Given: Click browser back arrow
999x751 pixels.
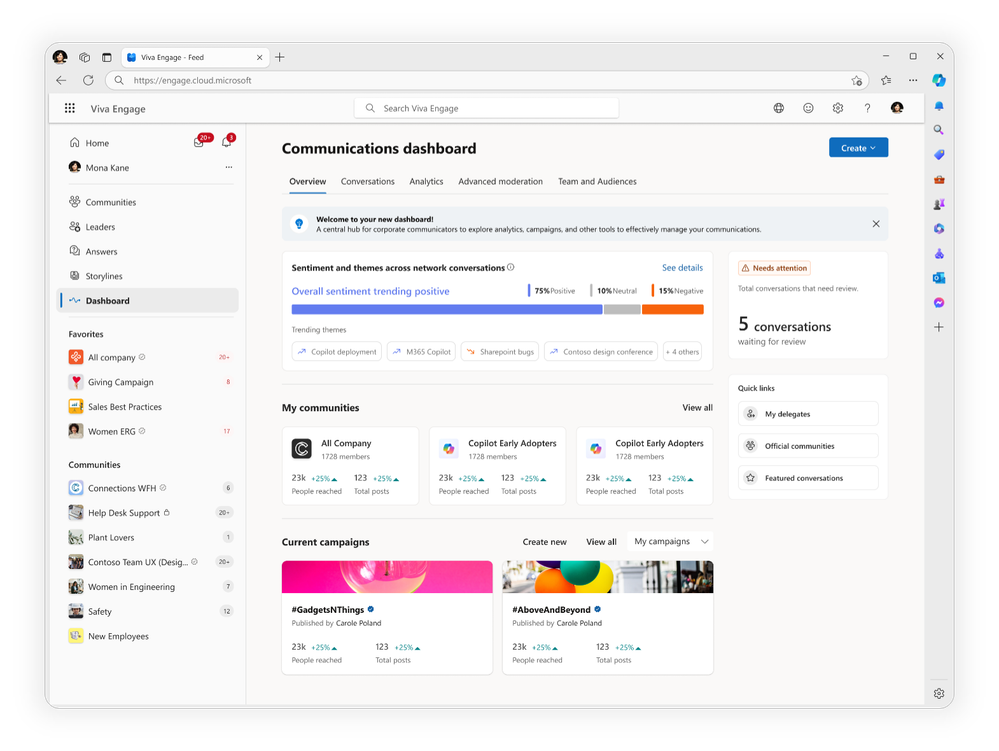Looking at the screenshot, I should coord(61,80).
